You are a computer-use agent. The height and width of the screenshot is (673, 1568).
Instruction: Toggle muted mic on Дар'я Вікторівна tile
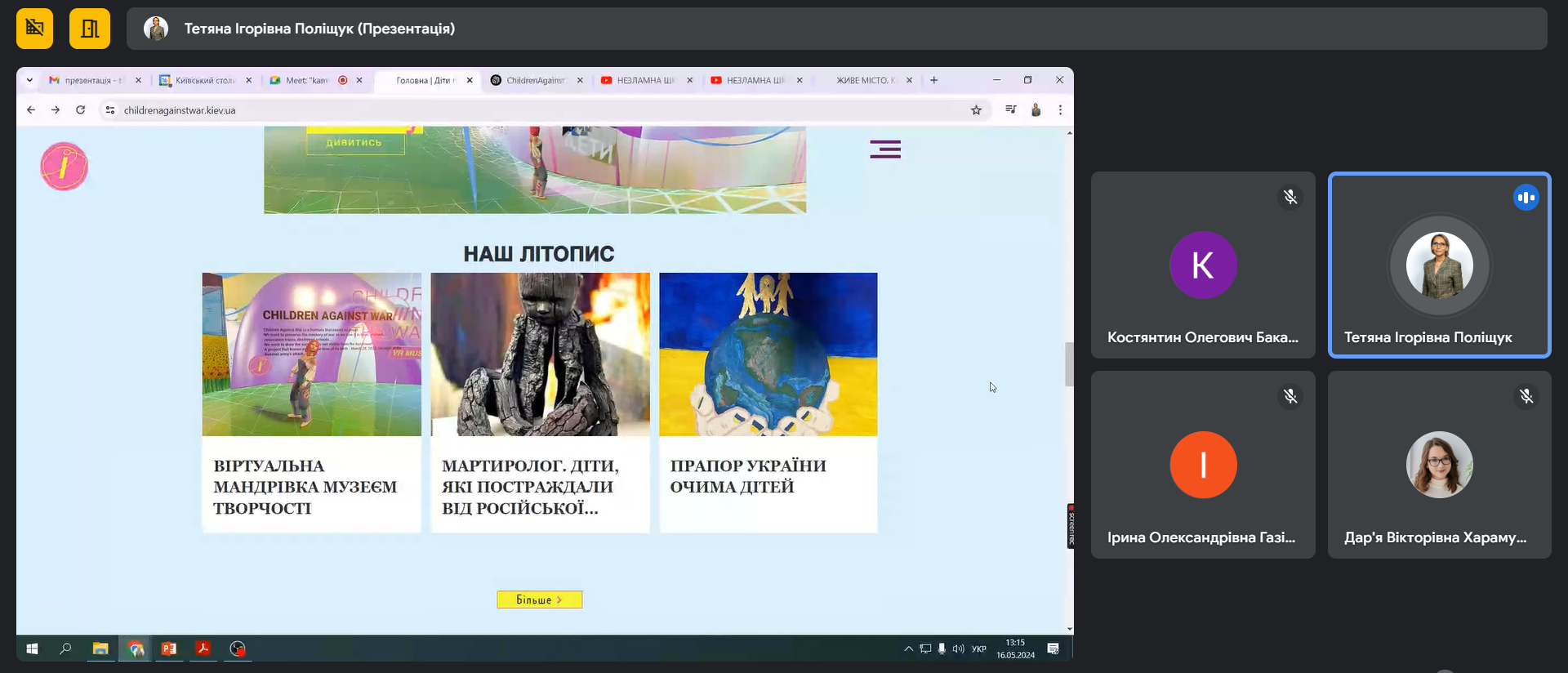coord(1526,396)
